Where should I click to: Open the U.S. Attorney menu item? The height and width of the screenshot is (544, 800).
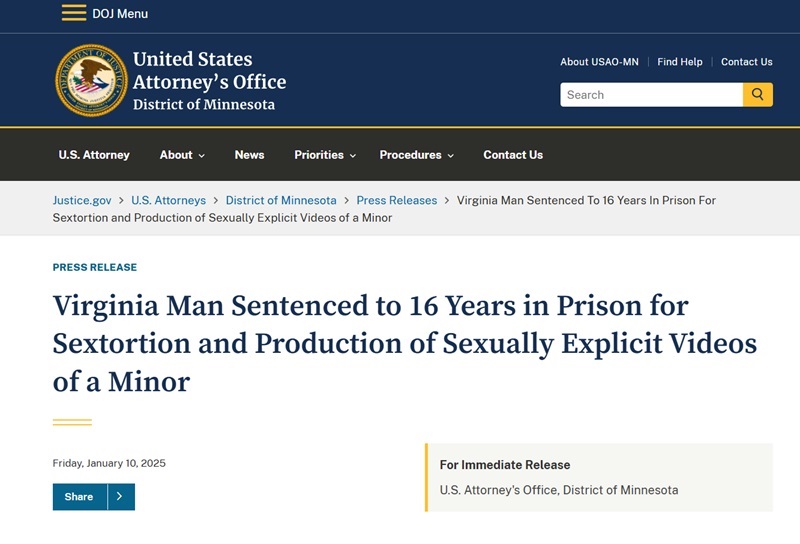click(x=94, y=155)
